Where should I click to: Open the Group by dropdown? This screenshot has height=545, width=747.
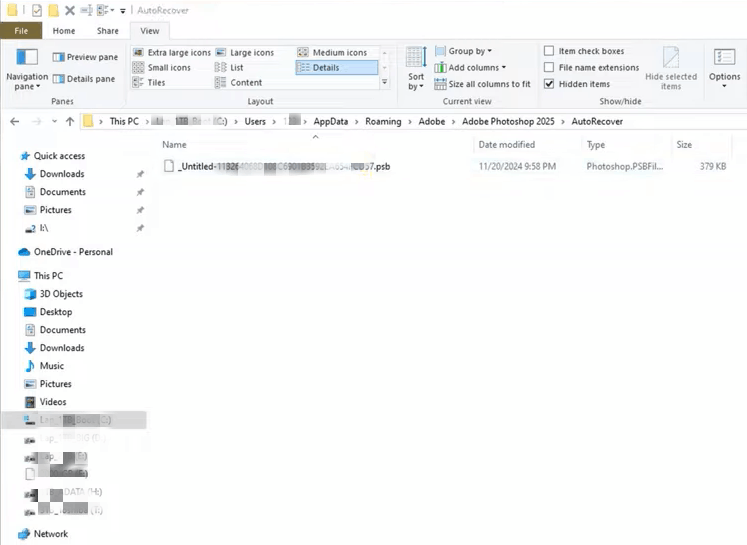coord(464,51)
